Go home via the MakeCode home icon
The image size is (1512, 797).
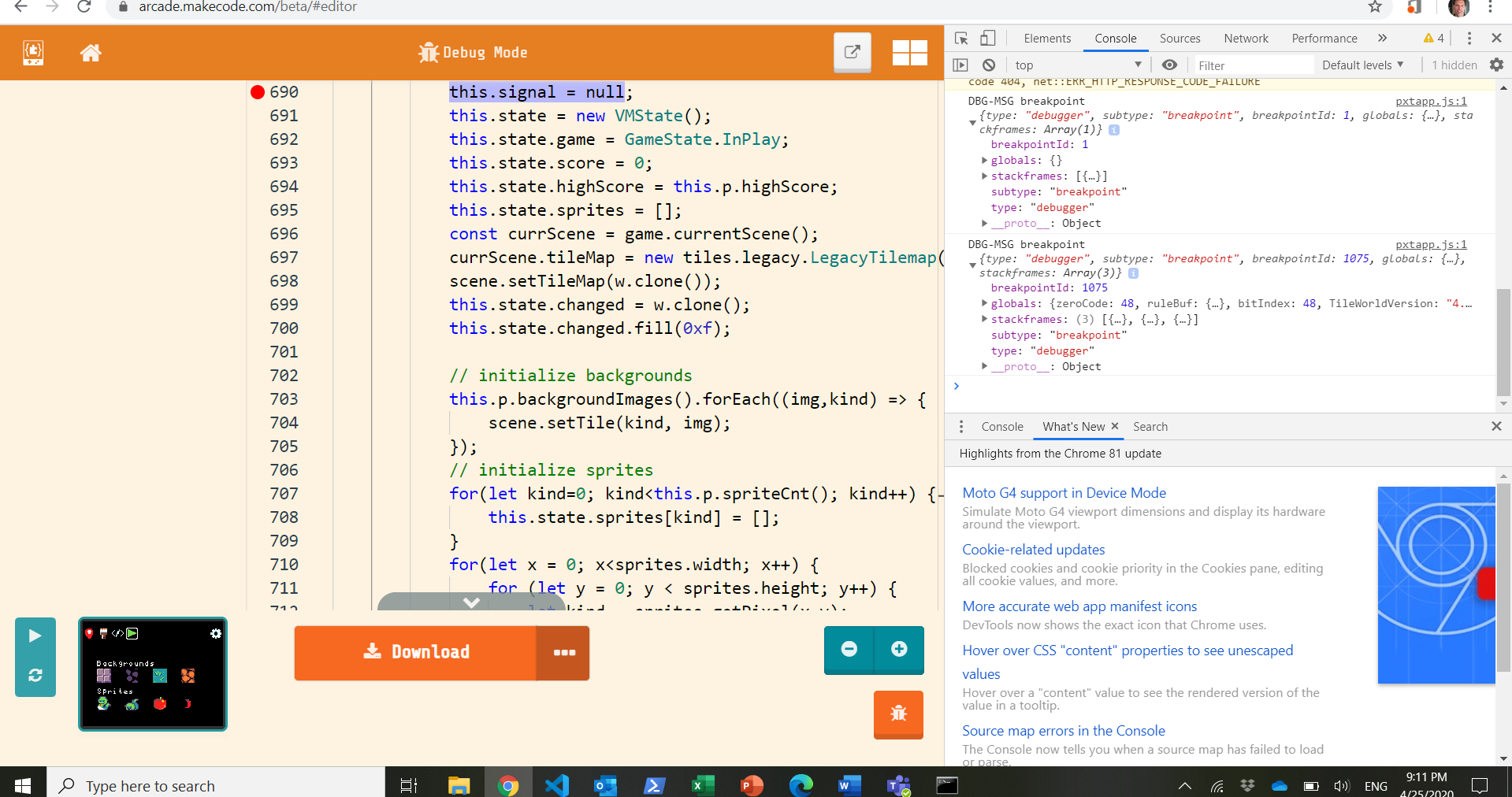click(91, 53)
